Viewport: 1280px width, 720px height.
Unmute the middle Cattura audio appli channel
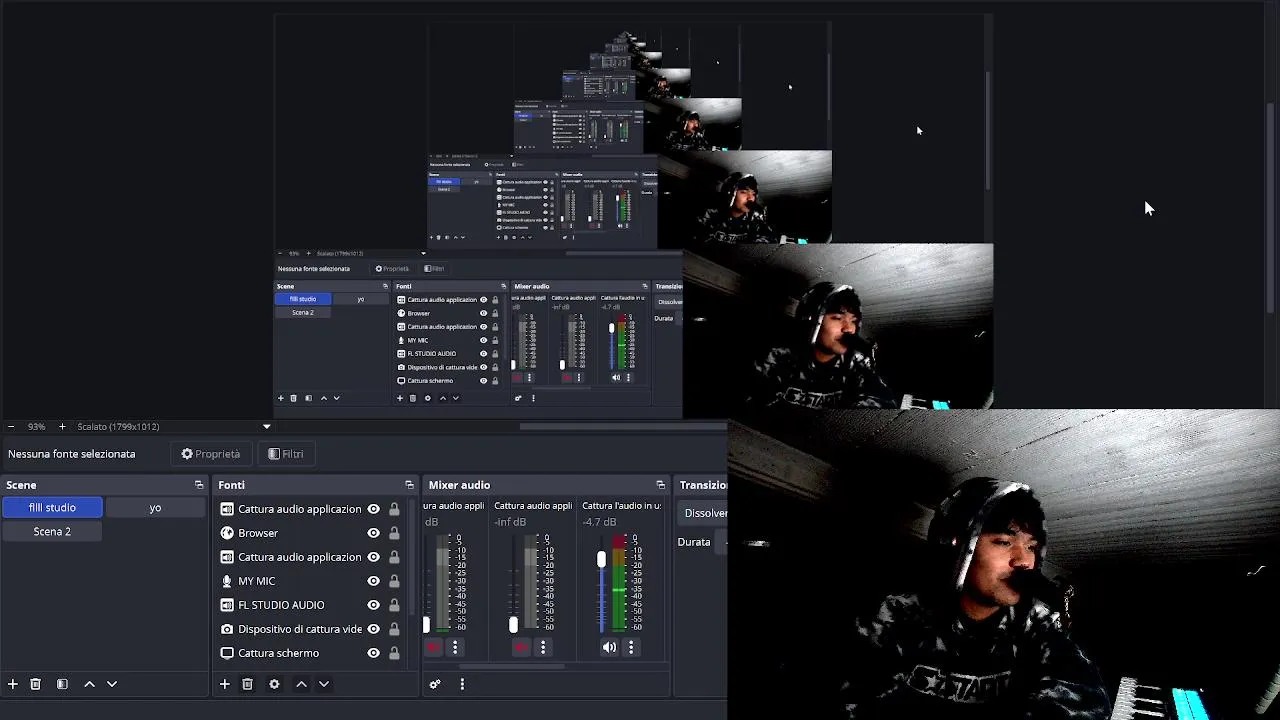[x=521, y=648]
